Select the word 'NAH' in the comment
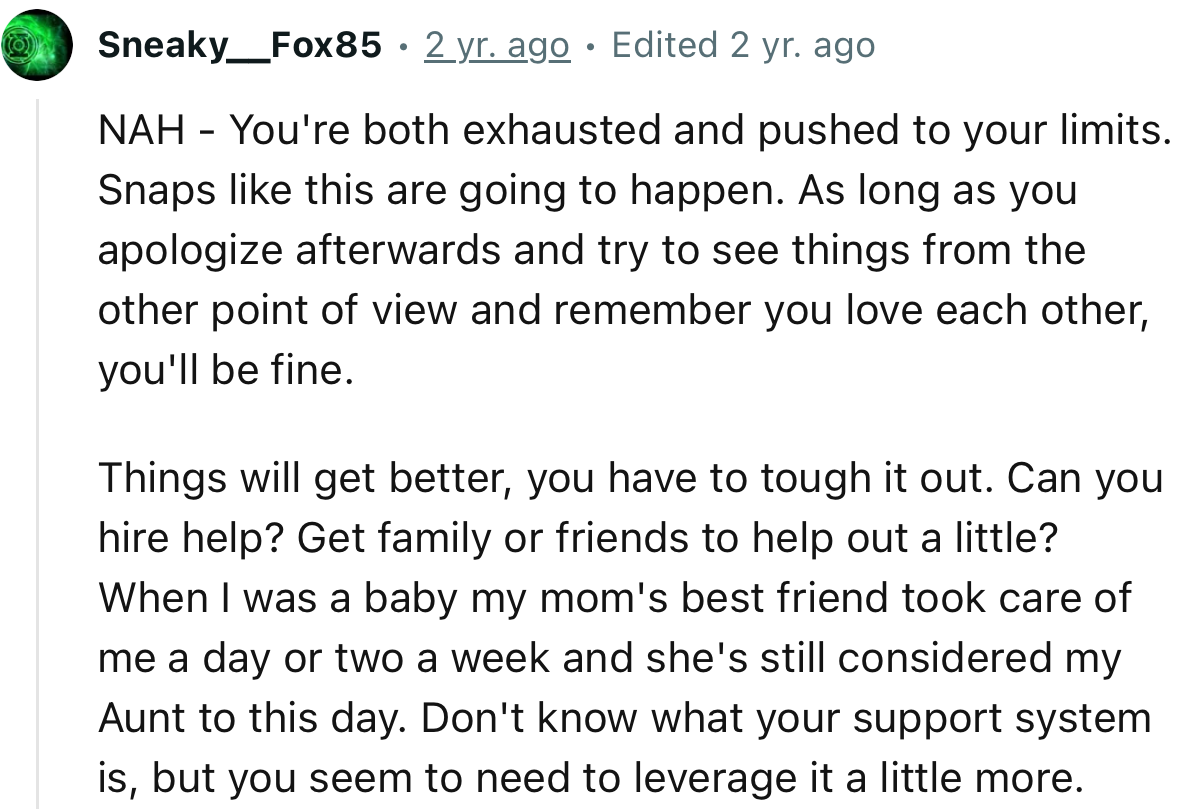 tap(138, 129)
